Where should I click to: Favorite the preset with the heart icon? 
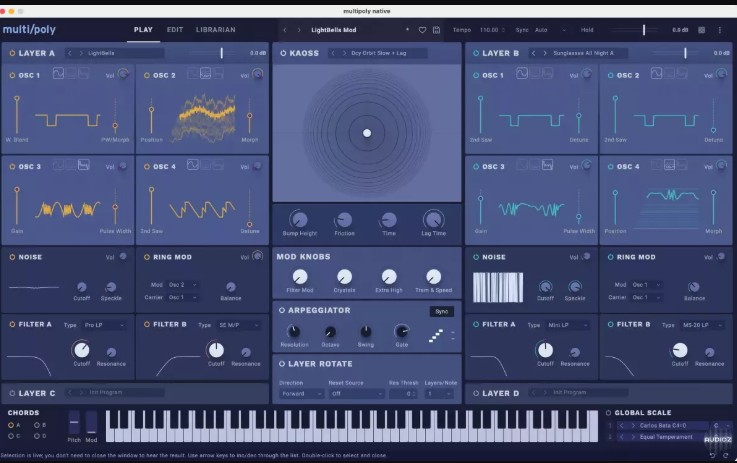click(x=422, y=30)
